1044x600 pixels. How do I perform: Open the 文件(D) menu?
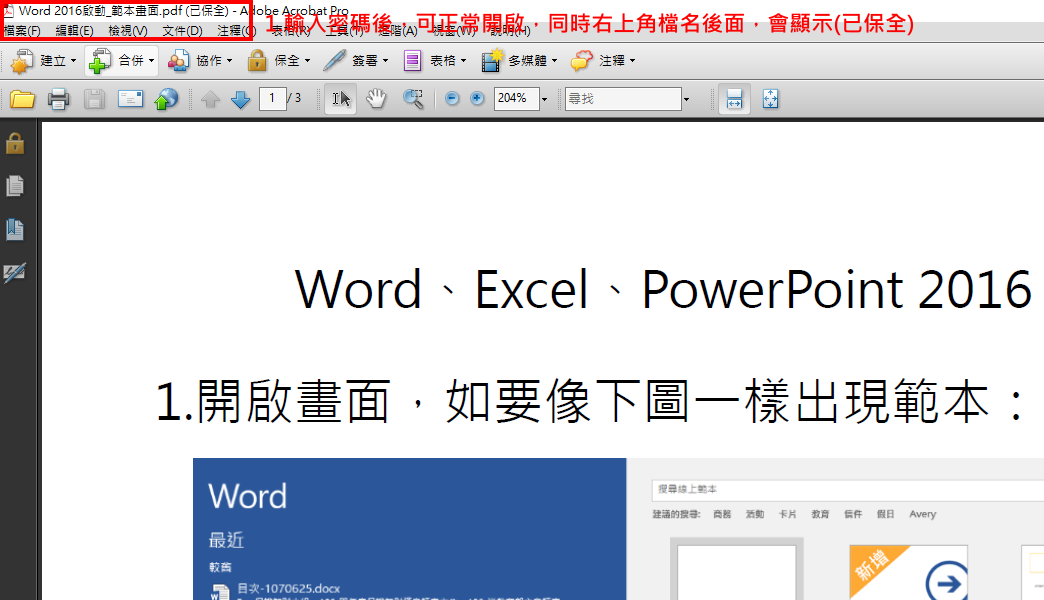(x=182, y=31)
